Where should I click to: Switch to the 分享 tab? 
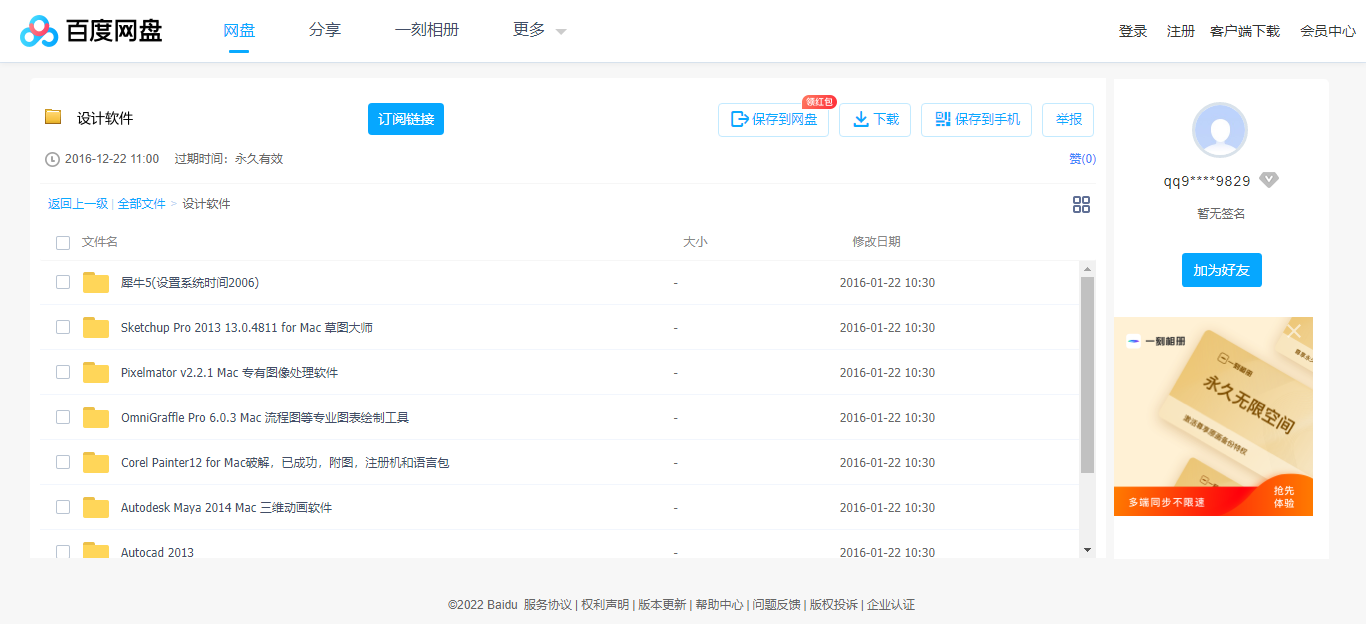(x=324, y=30)
